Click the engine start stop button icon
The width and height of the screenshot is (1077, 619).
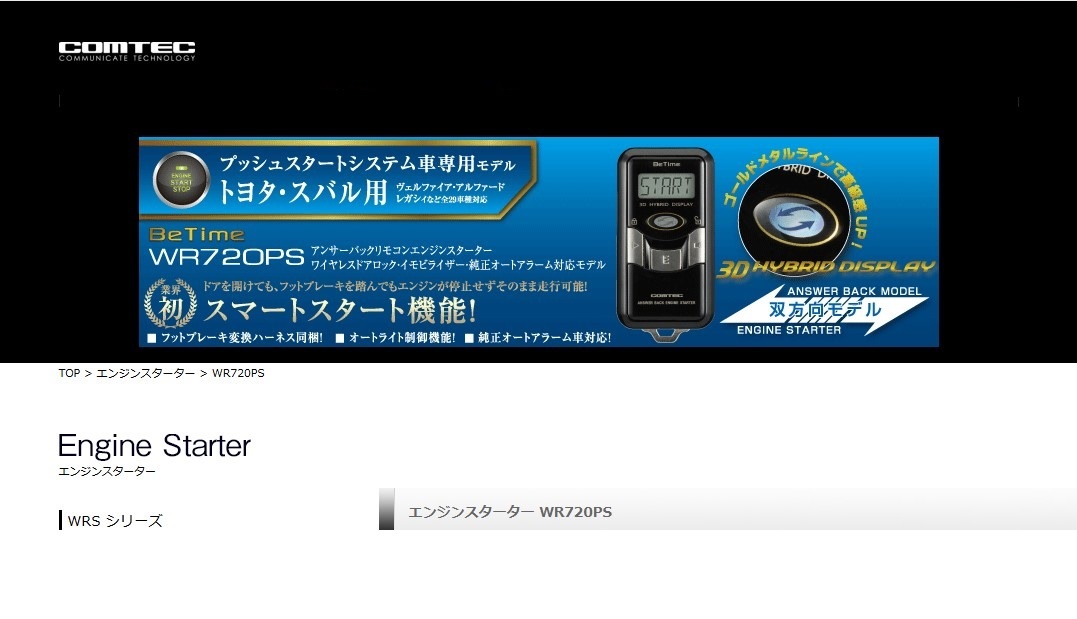[181, 179]
